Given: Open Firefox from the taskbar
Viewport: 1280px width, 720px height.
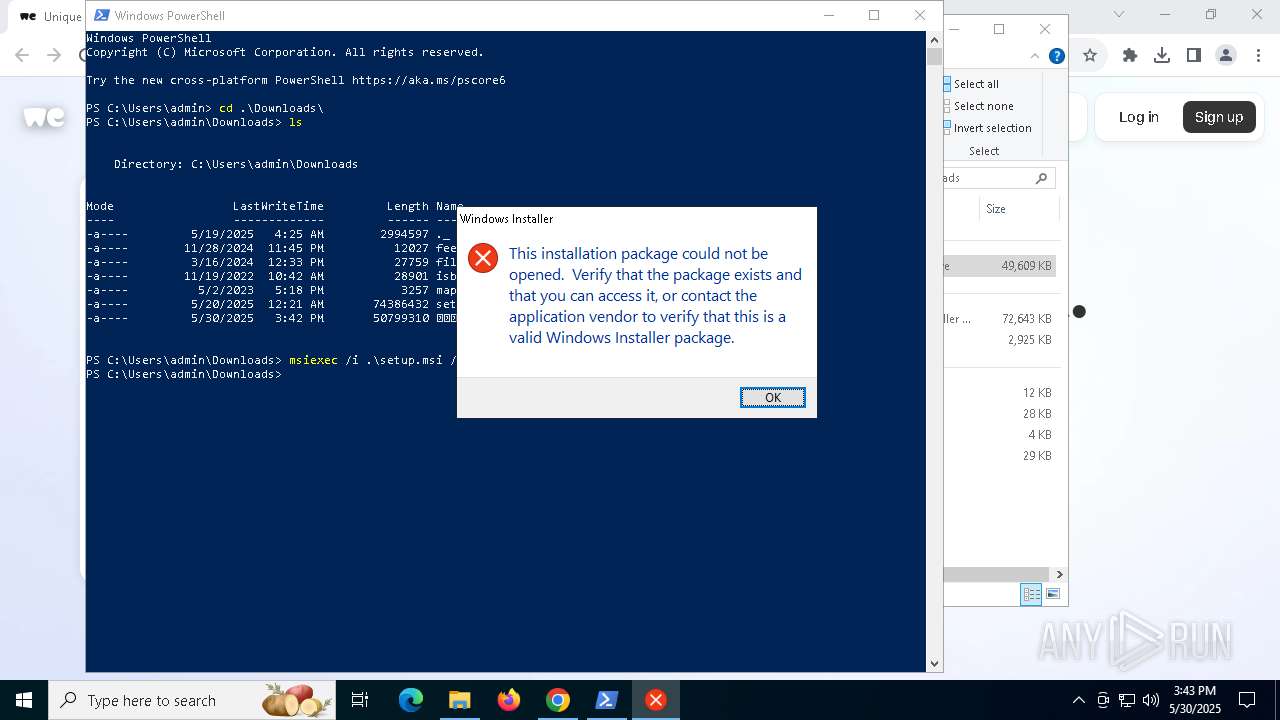Looking at the screenshot, I should pyautogui.click(x=509, y=700).
